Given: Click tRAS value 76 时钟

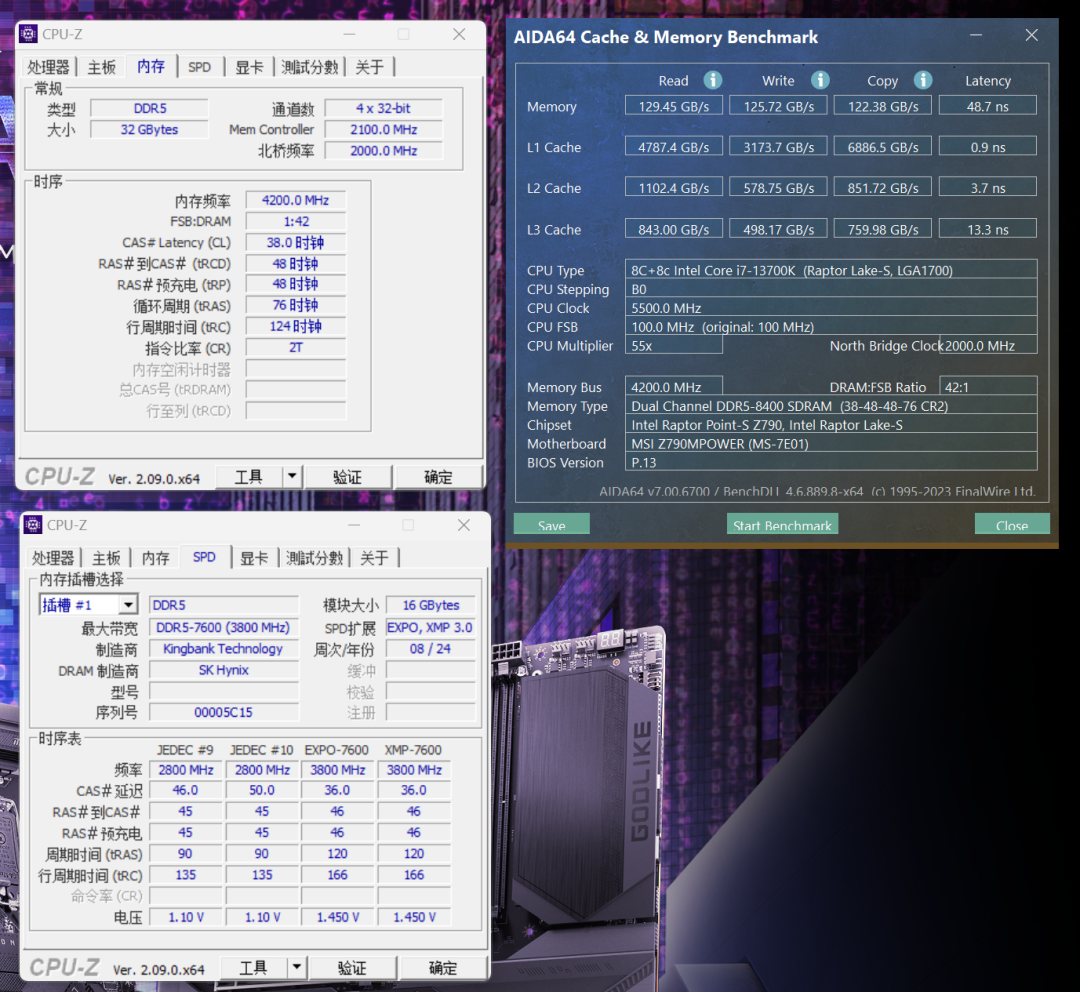Looking at the screenshot, I should click(x=295, y=305).
